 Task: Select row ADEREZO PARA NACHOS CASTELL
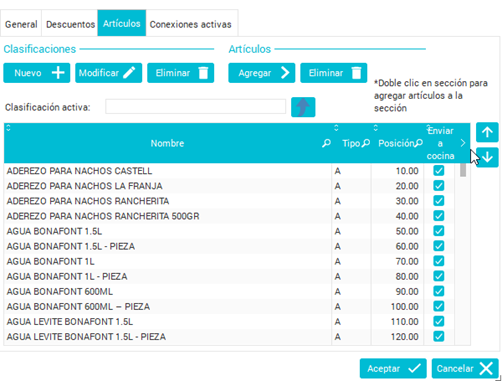pos(229,171)
